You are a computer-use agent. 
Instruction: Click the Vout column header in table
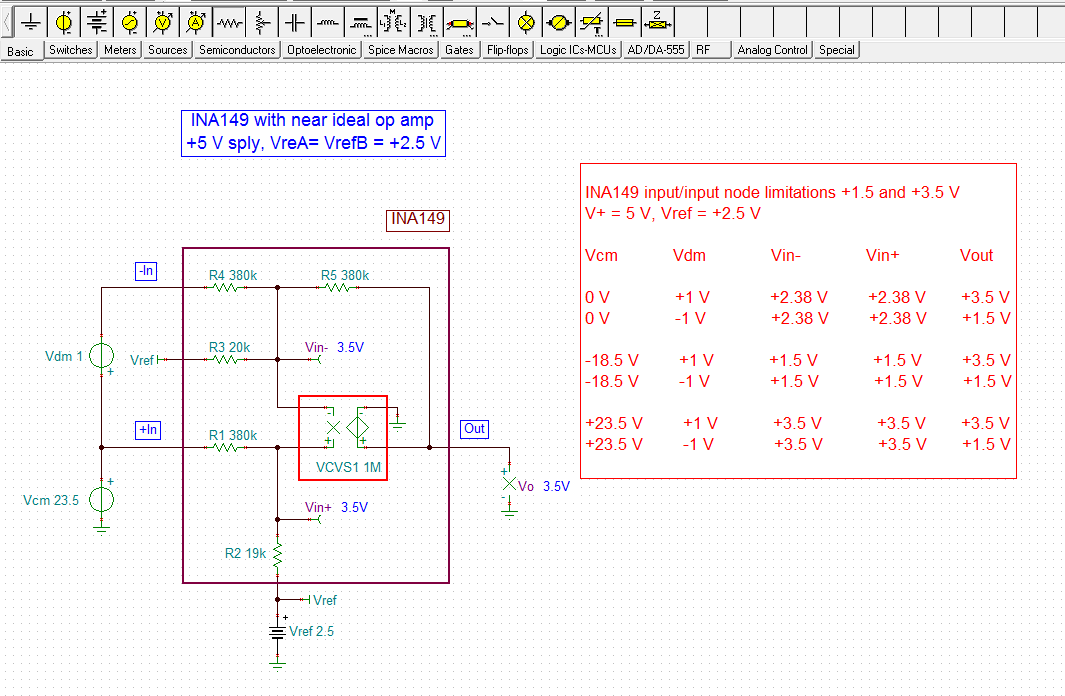click(x=976, y=256)
